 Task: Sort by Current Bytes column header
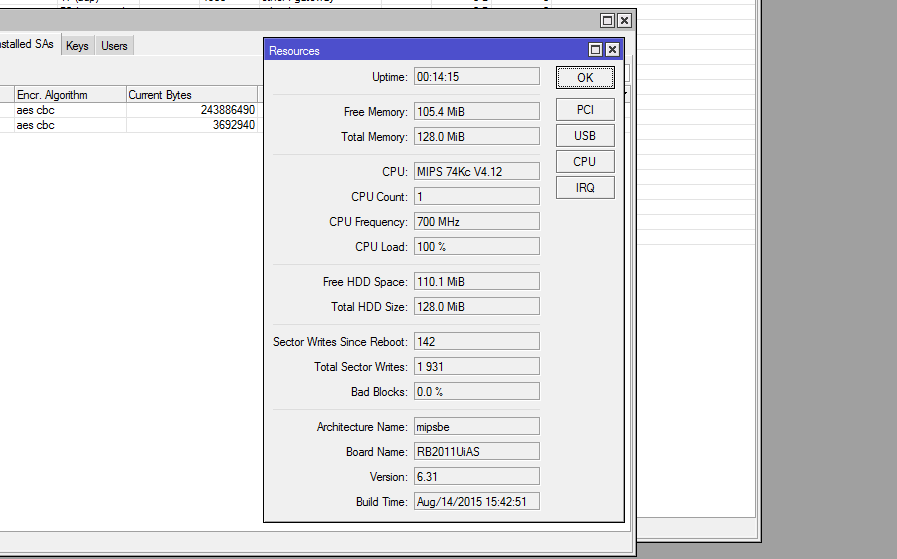190,95
